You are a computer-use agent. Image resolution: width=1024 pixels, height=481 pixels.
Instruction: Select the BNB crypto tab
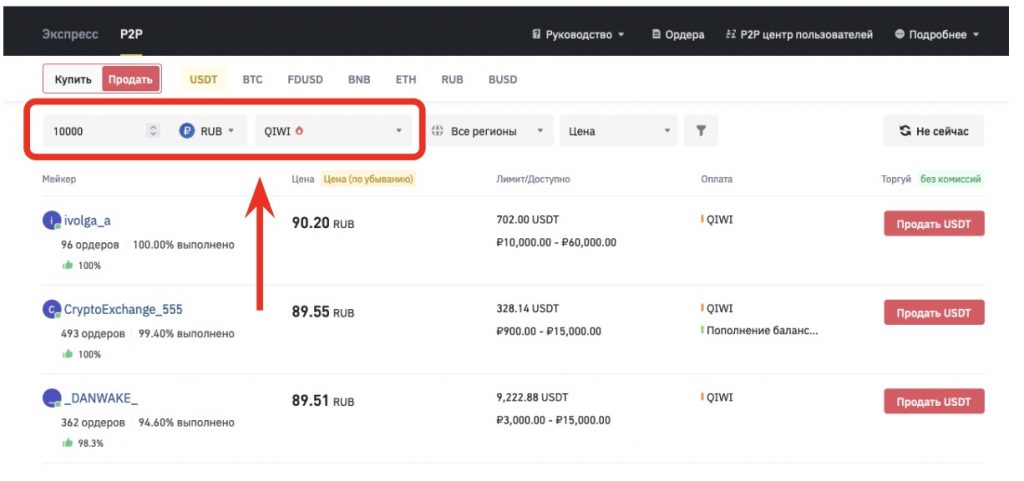(x=359, y=80)
